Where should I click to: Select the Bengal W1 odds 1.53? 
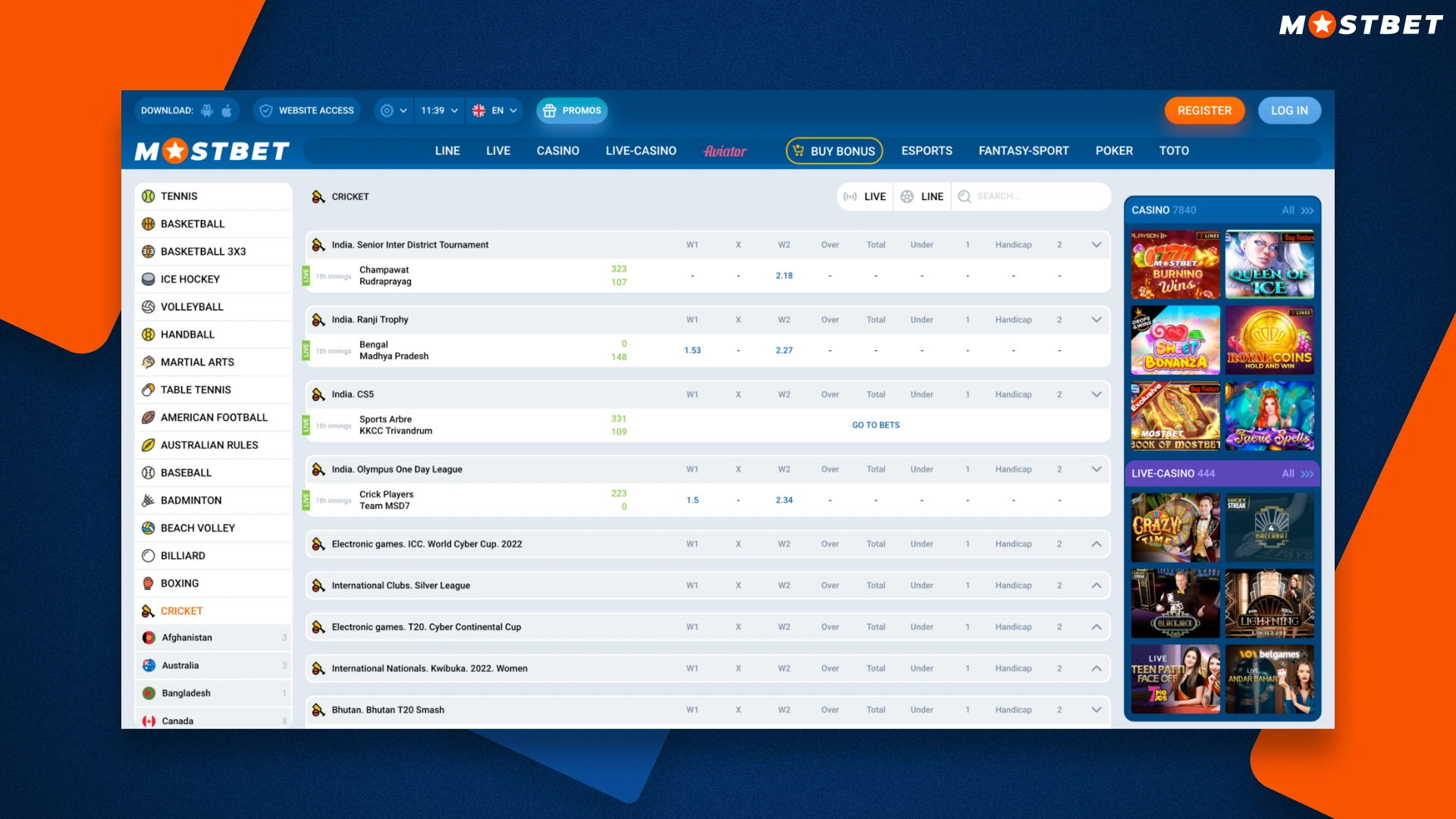coord(692,350)
